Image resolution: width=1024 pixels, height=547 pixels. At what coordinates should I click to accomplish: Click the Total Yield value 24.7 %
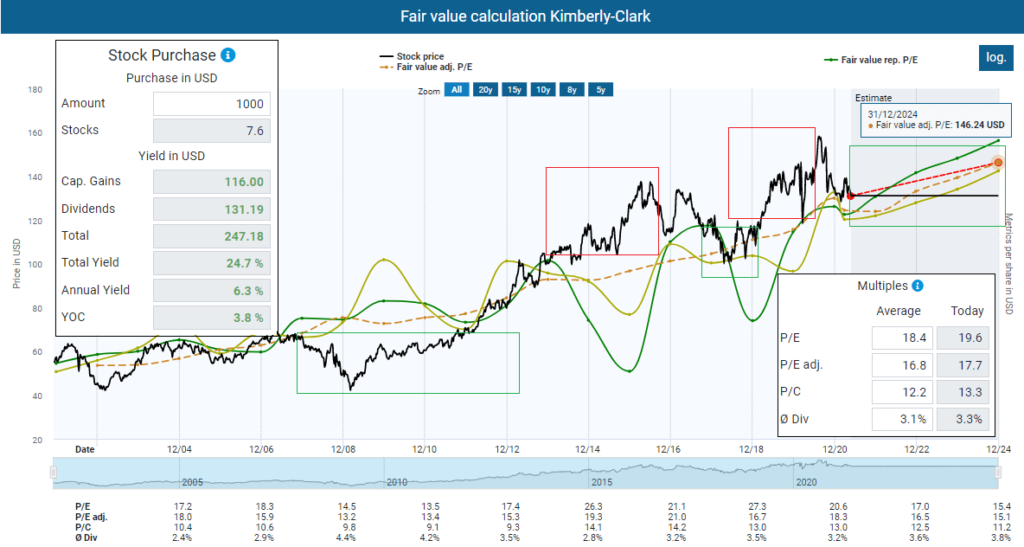tap(212, 263)
